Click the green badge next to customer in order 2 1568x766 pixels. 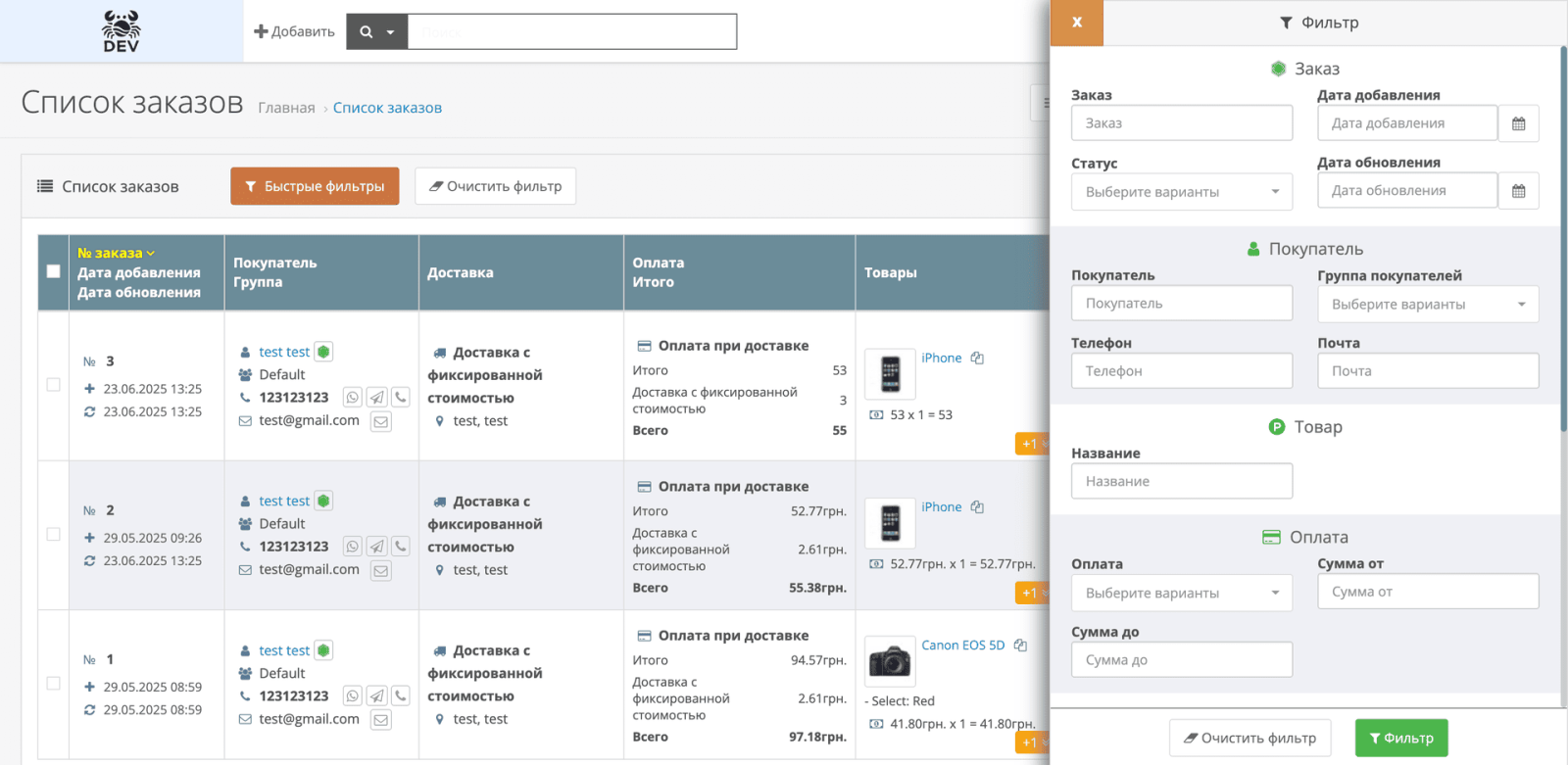323,501
